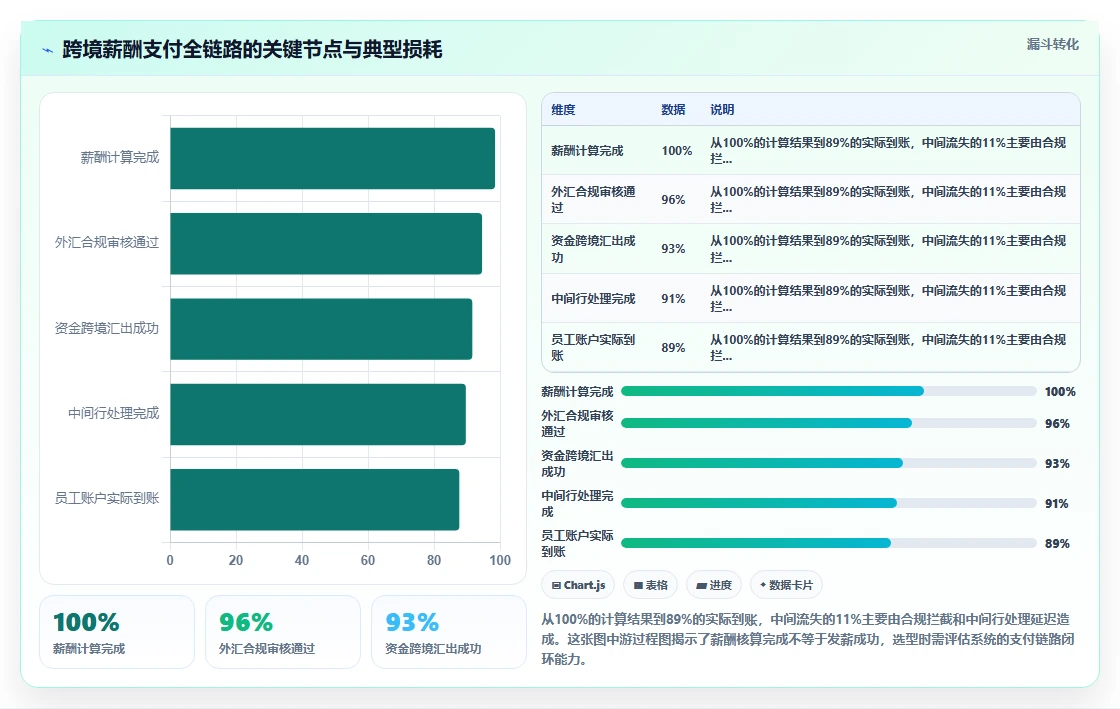Click the title 跨境薪酬支付全链路的关键节点与典型损耗
The height and width of the screenshot is (709, 1120).
(252, 49)
